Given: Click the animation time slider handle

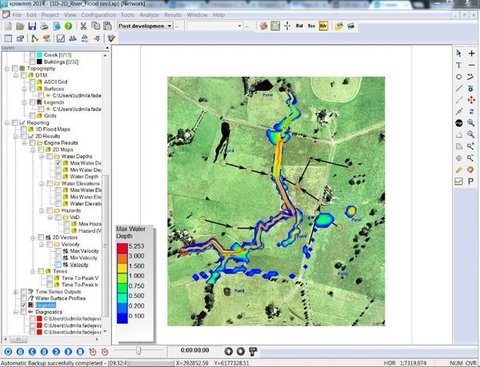Looking at the screenshot, I should 139,351.
